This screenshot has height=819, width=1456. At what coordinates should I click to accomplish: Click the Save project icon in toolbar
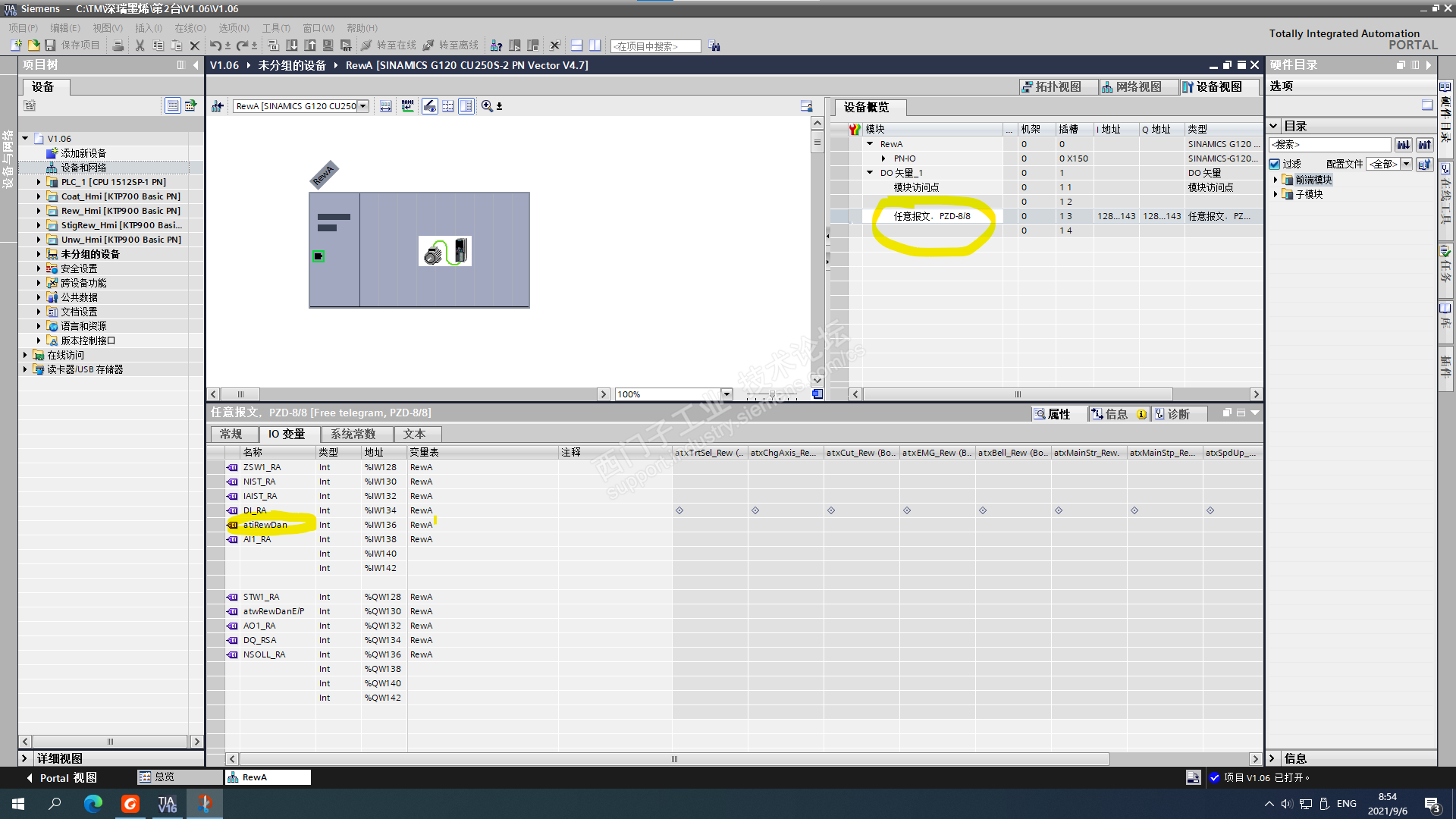tap(51, 45)
